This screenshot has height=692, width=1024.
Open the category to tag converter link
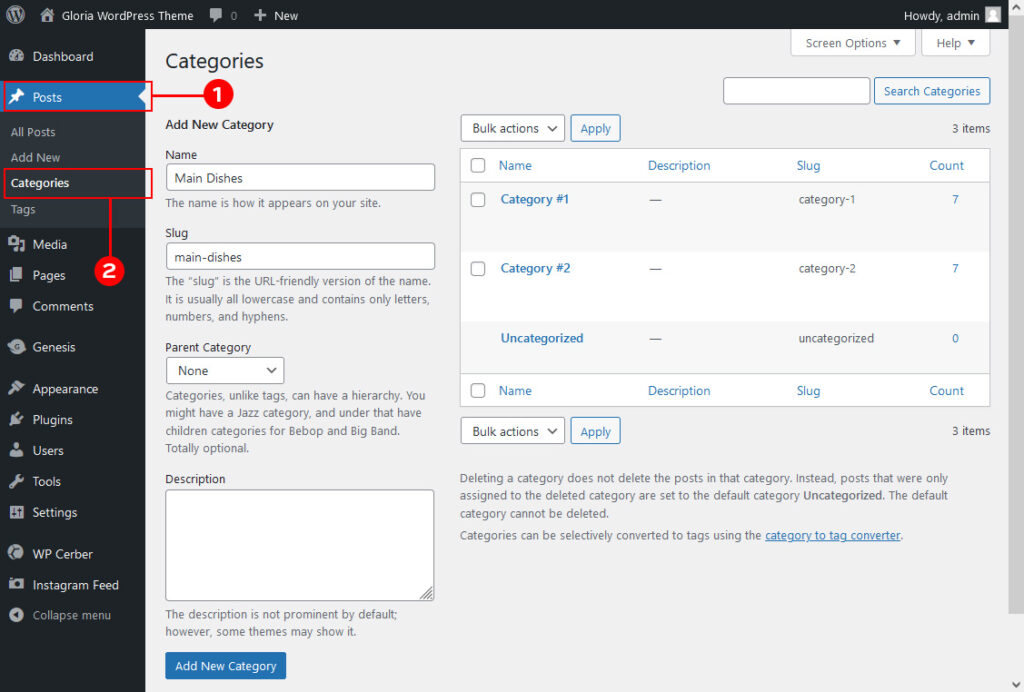pos(832,535)
